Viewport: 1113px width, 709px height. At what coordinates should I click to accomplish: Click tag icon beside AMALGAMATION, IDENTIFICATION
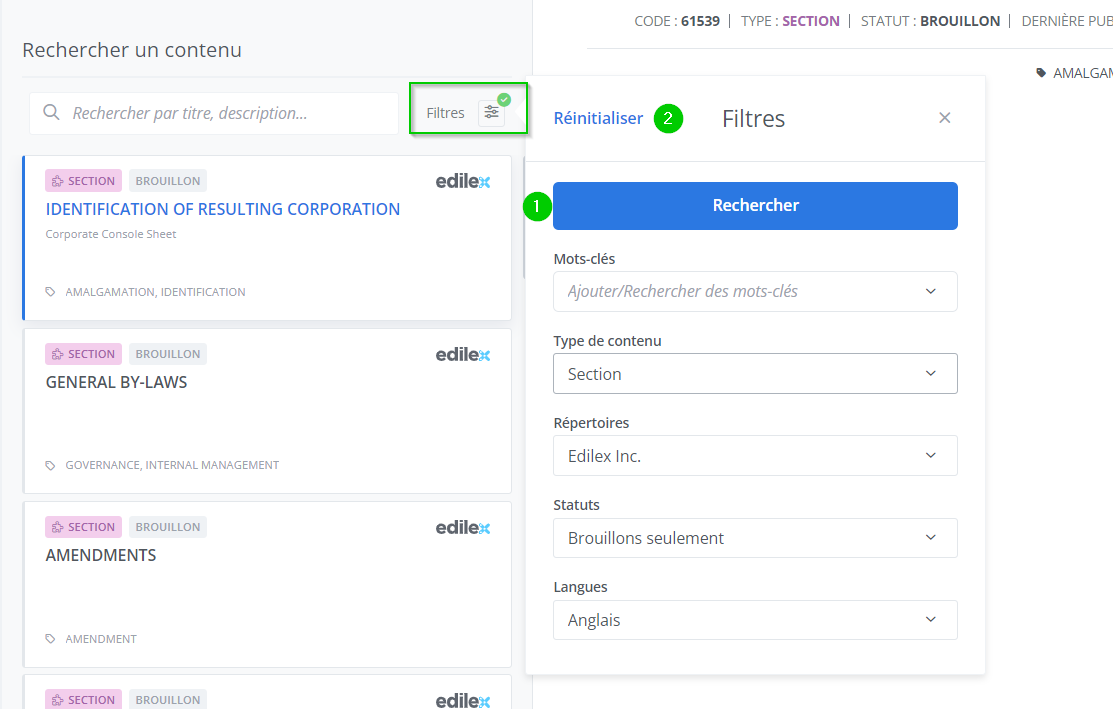coord(51,292)
